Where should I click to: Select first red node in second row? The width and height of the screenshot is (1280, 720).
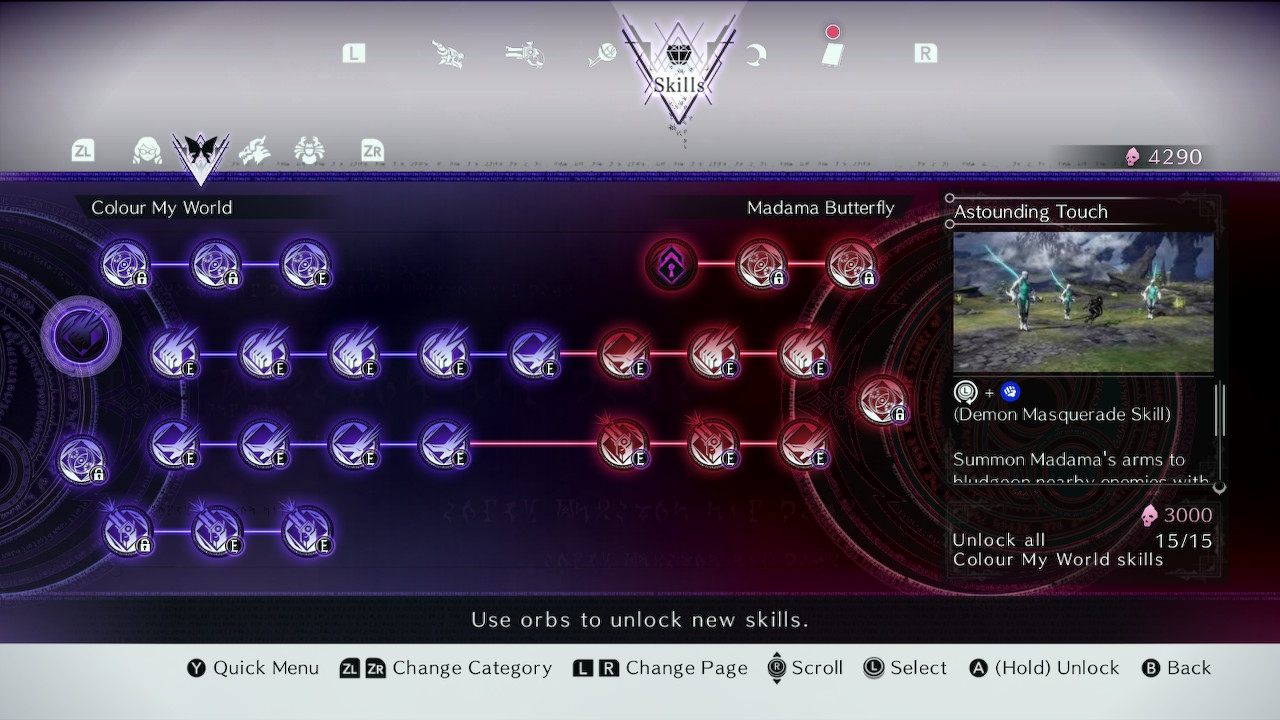624,353
